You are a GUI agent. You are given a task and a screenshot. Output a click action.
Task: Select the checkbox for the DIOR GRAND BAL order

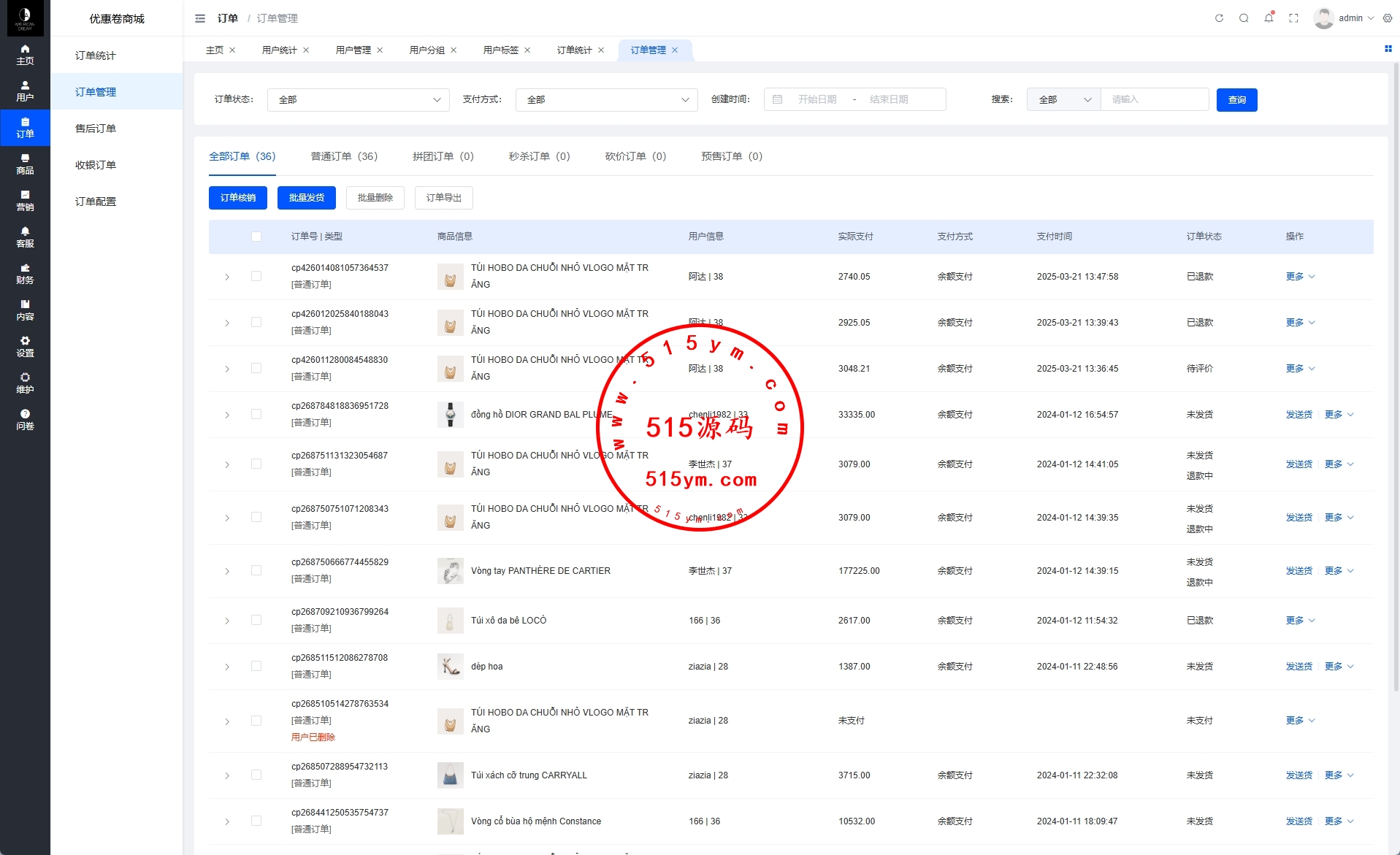256,414
